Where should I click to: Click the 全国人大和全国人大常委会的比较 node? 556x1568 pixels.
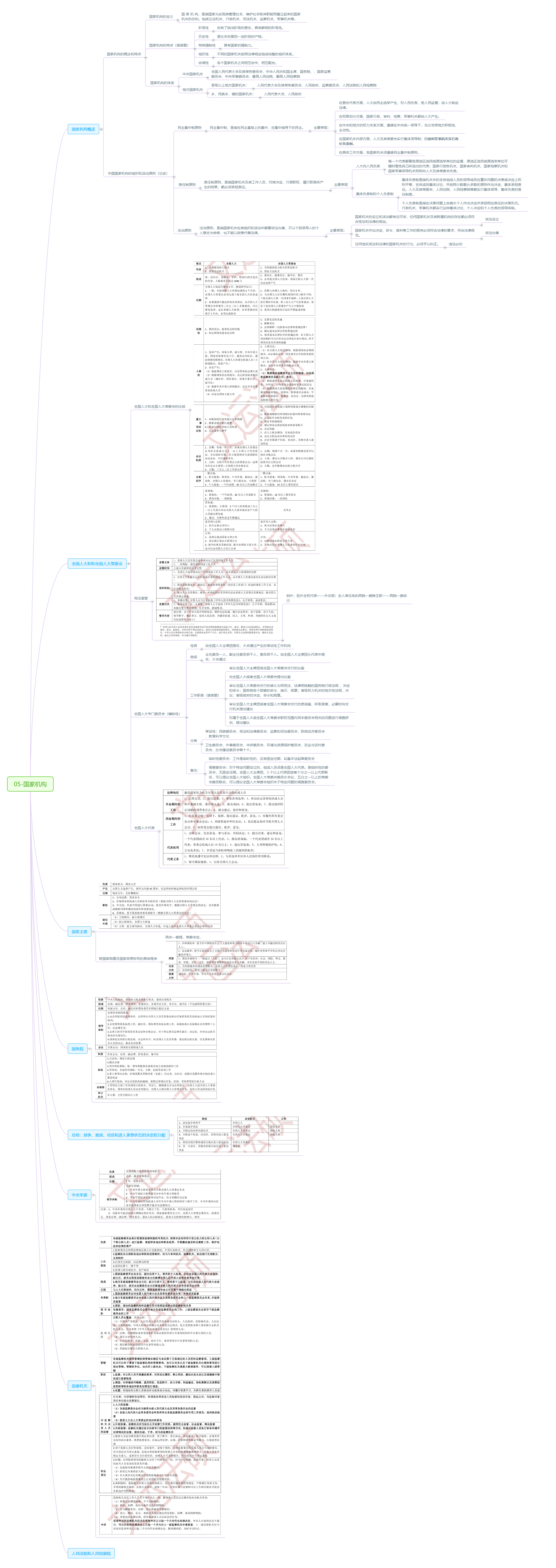[x=160, y=406]
